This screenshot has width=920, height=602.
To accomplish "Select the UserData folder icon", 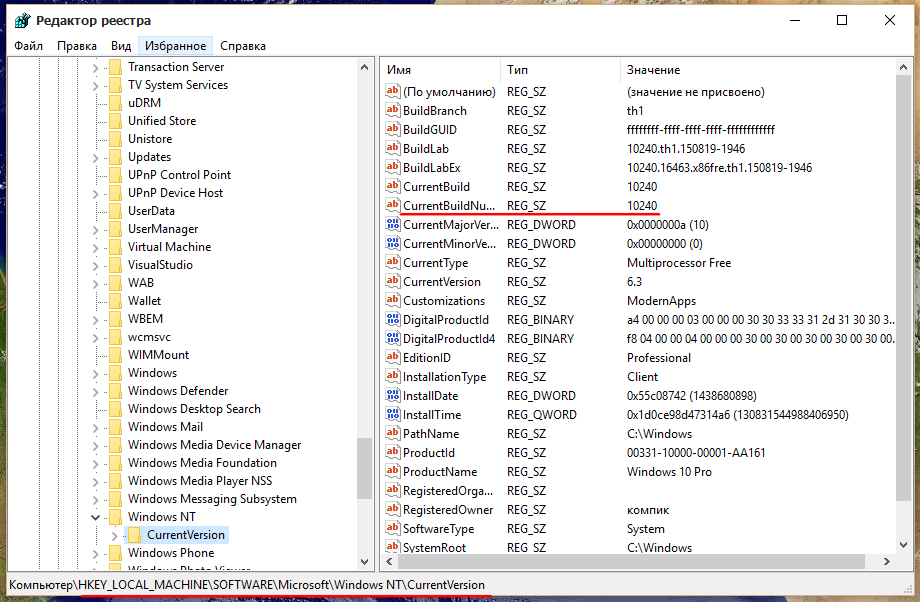I will 116,211.
